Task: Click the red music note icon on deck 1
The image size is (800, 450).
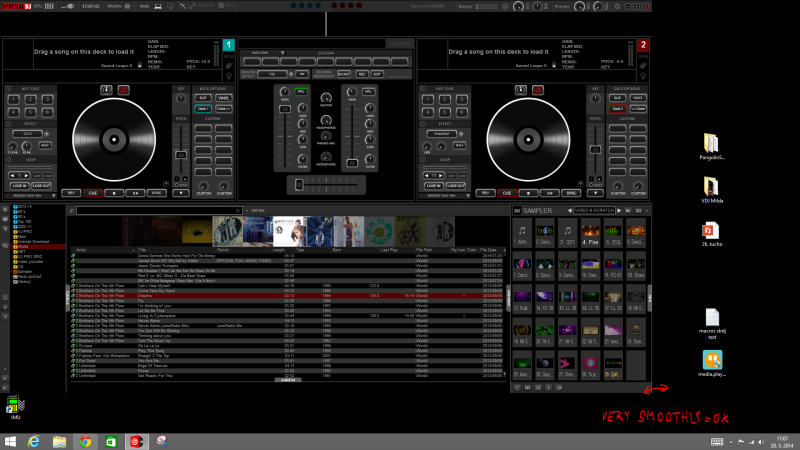Action: pyautogui.click(x=124, y=89)
